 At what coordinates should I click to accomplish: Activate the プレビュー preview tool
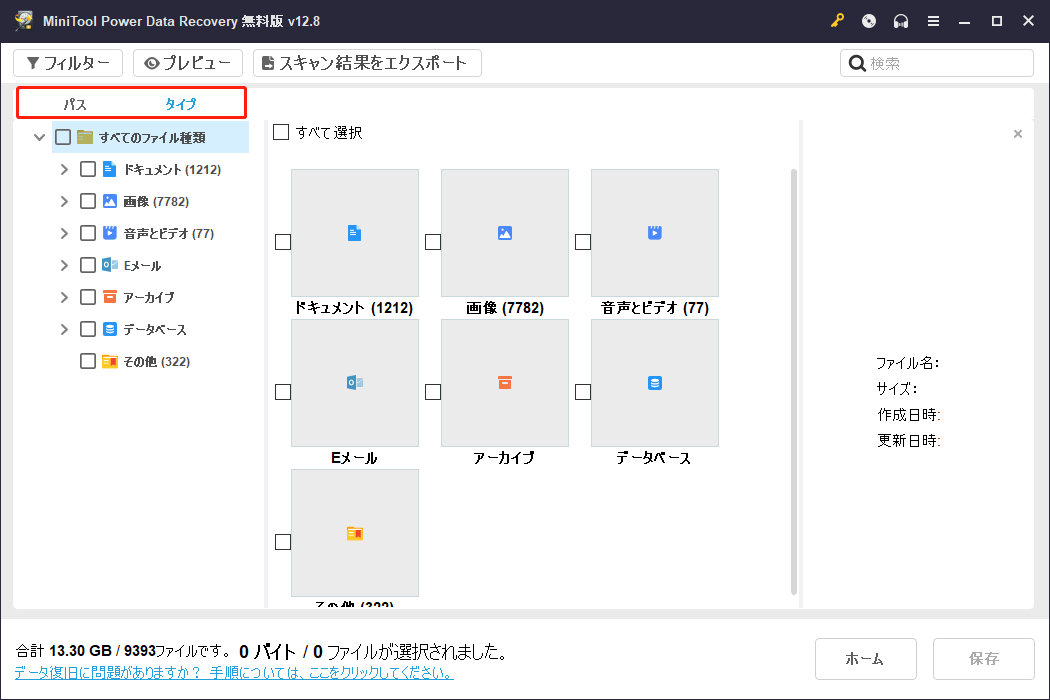click(x=188, y=62)
